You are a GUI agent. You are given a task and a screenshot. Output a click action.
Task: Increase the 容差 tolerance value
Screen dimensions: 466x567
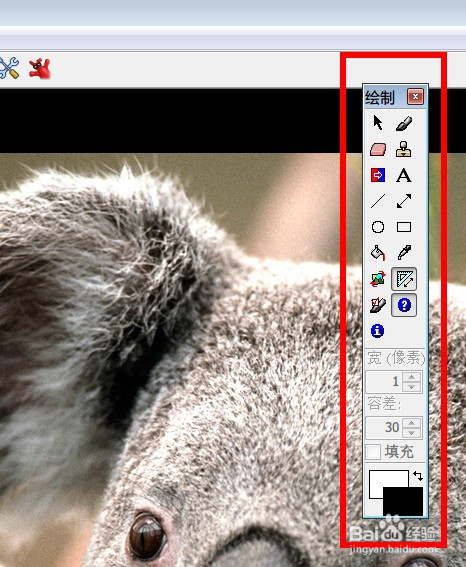(x=411, y=422)
